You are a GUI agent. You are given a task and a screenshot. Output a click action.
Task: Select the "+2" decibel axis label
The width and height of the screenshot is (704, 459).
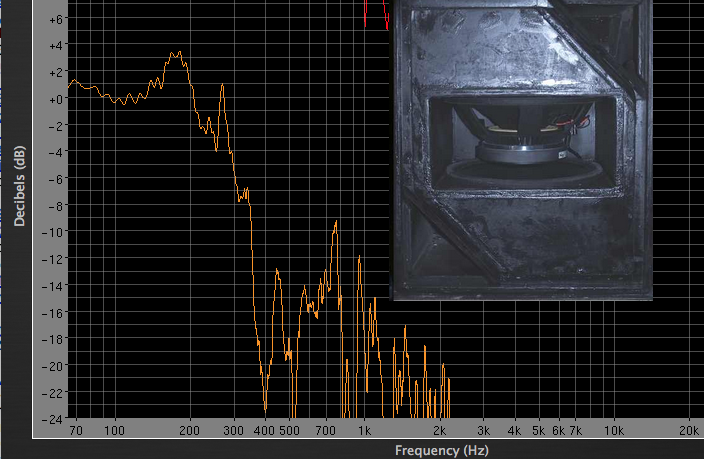click(56, 73)
